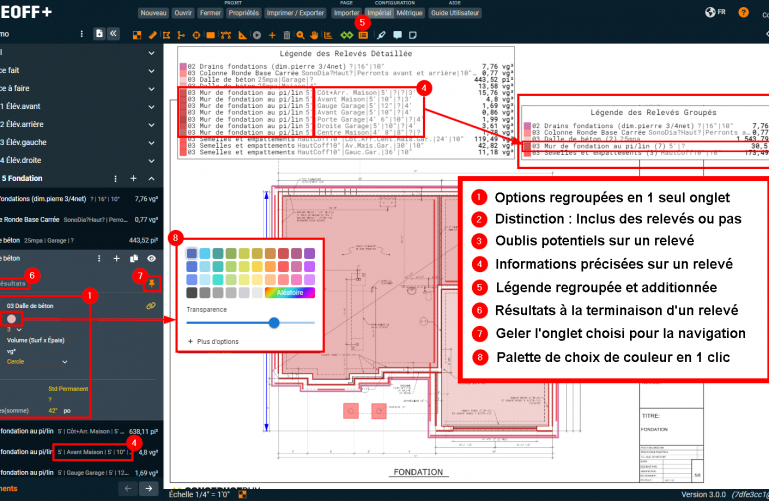Expand the 2 Élév.arrière page
This screenshot has height=501, width=769.
pyautogui.click(x=152, y=125)
